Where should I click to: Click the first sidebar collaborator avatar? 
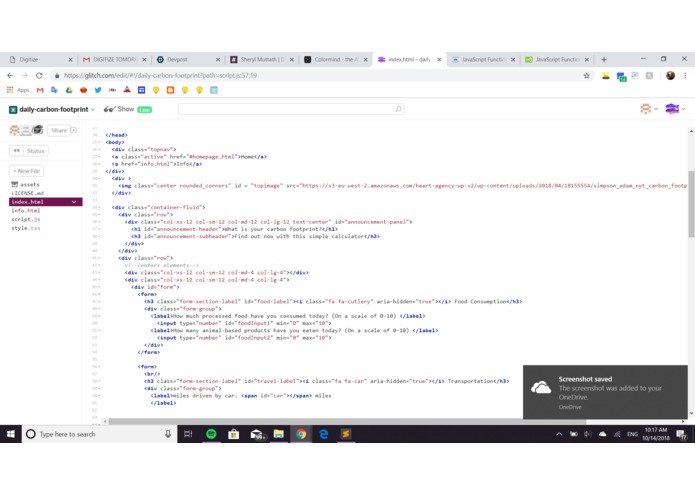pyautogui.click(x=15, y=130)
